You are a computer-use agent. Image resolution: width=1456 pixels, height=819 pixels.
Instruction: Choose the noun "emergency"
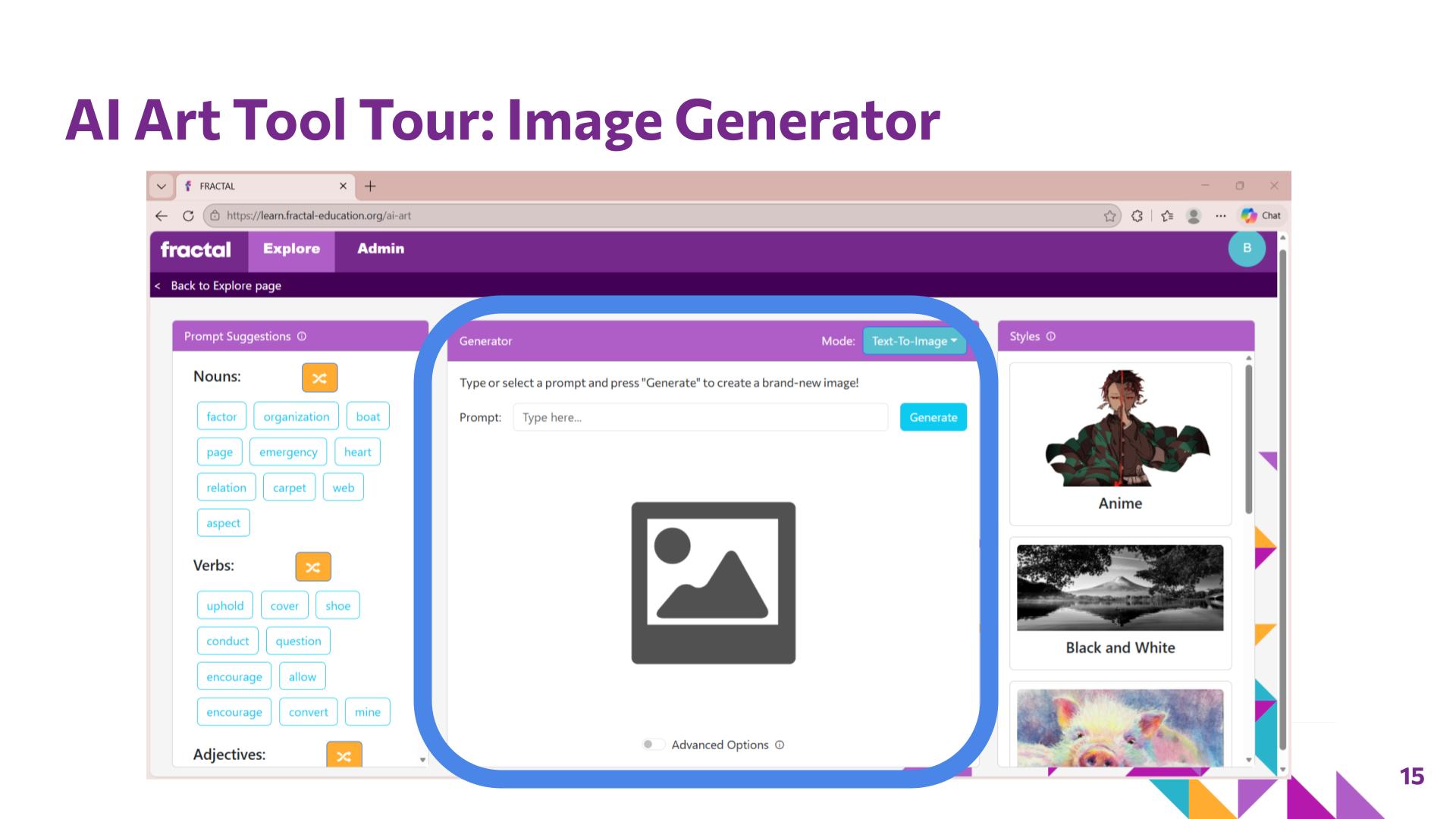pyautogui.click(x=288, y=452)
